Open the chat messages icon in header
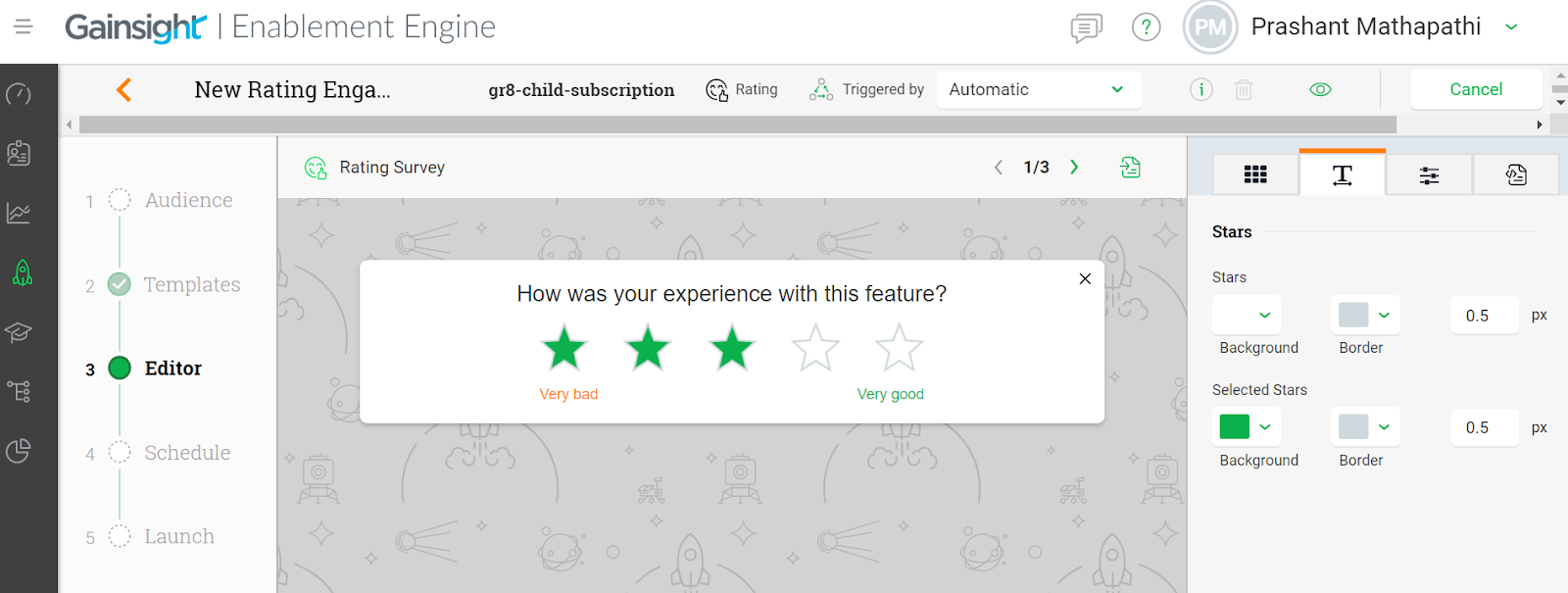 [x=1086, y=27]
